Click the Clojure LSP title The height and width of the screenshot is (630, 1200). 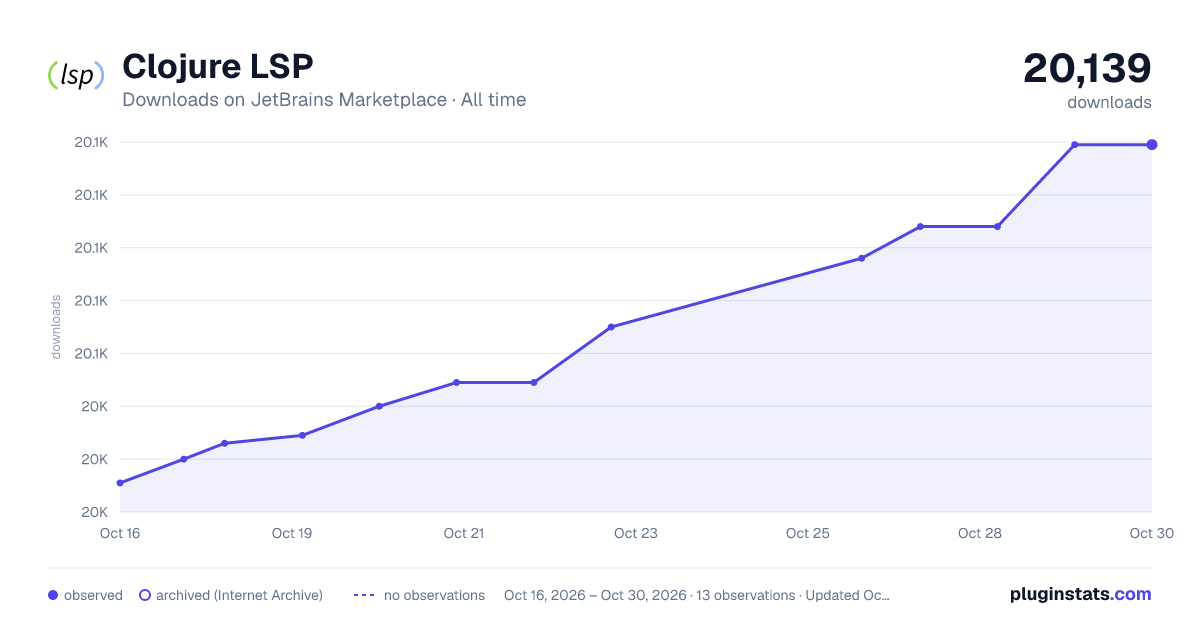pyautogui.click(x=218, y=67)
